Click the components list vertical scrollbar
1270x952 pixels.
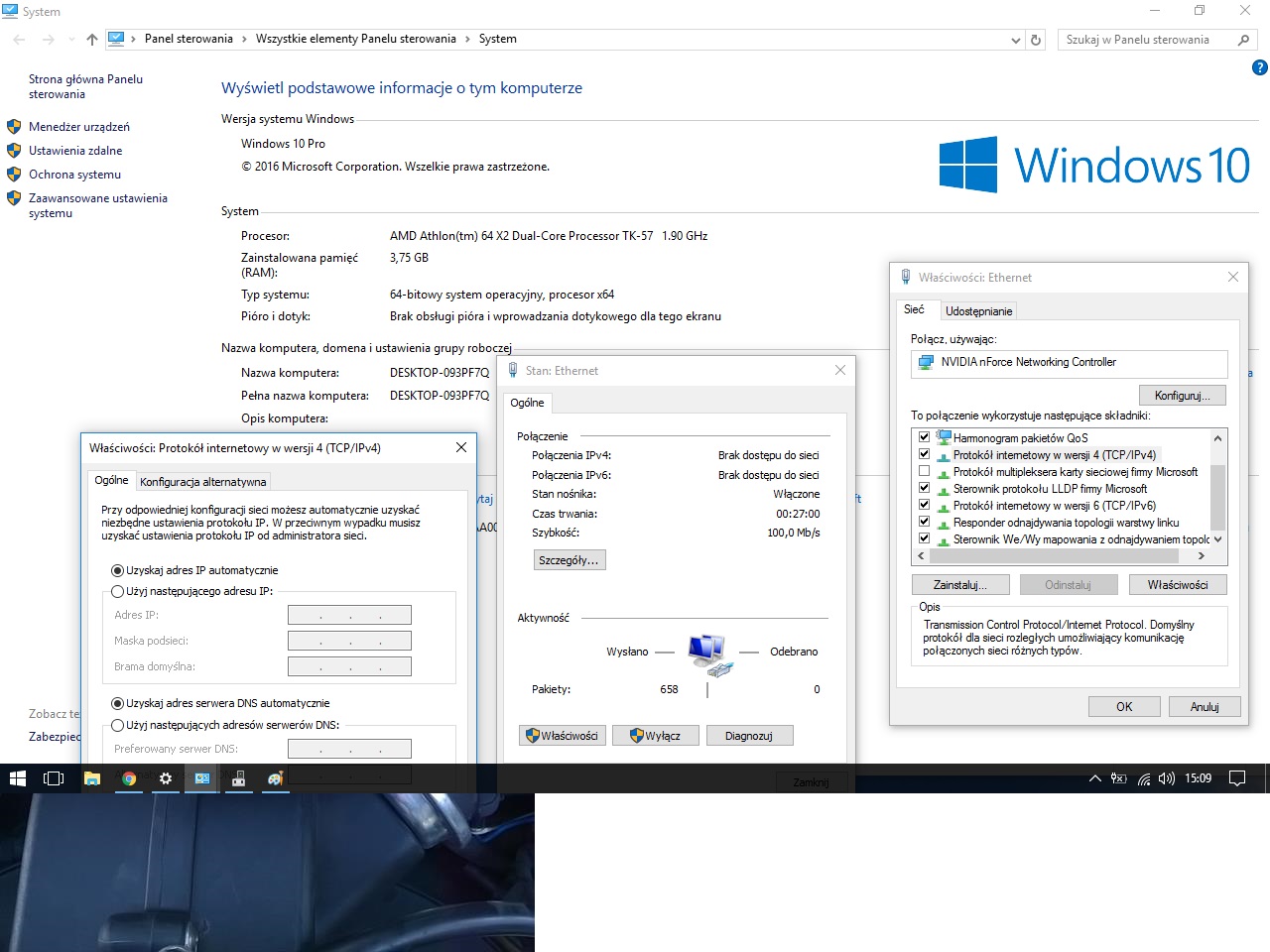point(1217,489)
